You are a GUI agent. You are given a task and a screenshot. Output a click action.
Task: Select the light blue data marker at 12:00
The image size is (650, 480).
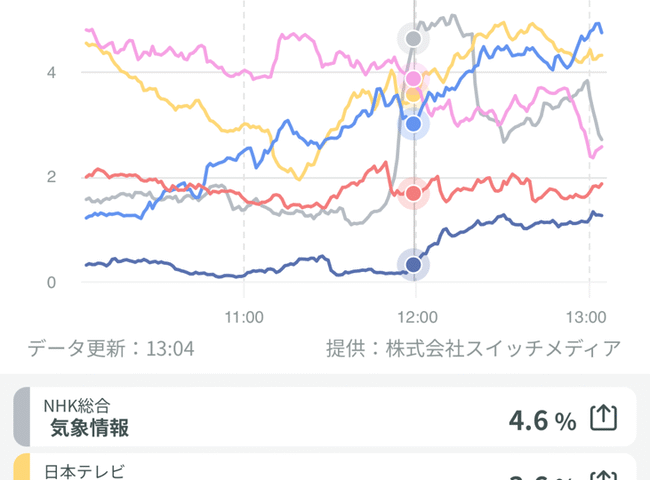click(413, 124)
